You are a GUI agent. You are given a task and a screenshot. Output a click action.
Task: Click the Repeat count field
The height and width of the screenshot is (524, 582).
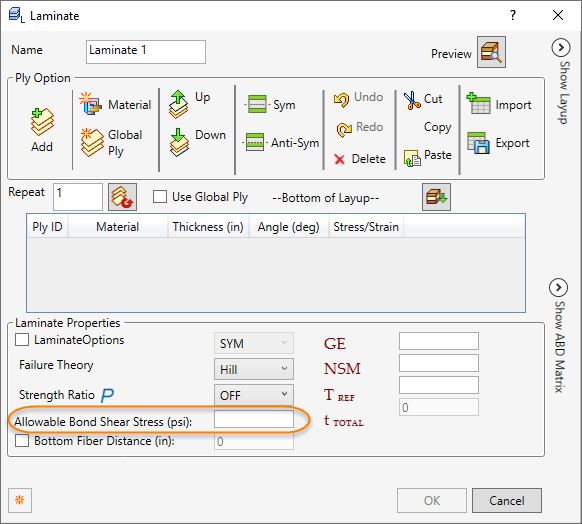click(78, 197)
